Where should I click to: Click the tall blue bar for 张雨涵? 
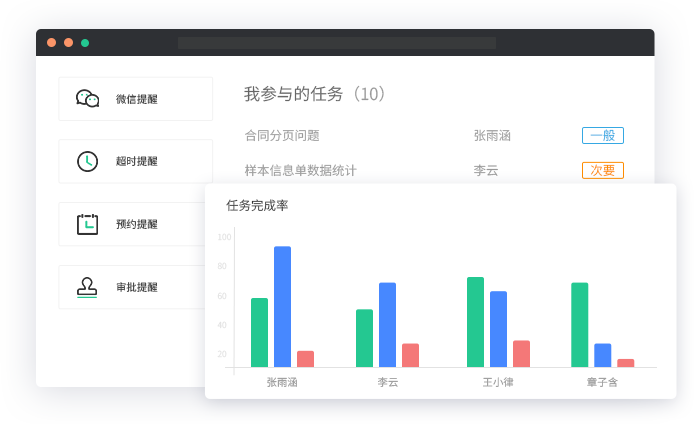[x=282, y=307]
